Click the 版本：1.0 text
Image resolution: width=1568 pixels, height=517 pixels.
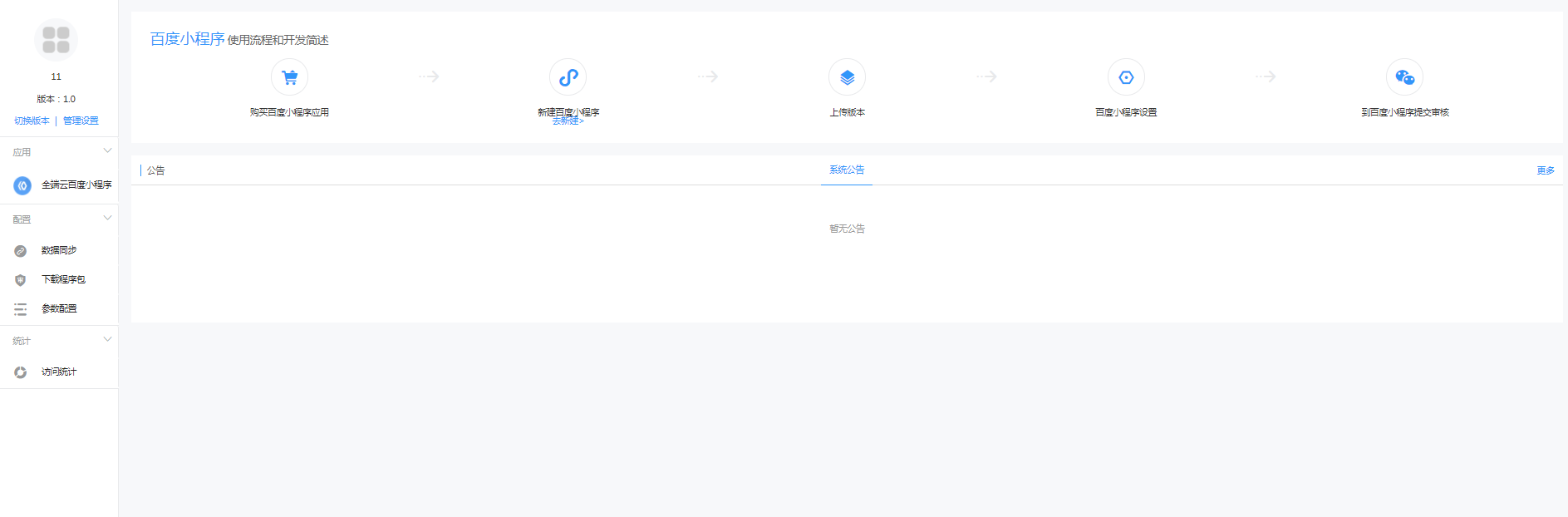(x=56, y=99)
